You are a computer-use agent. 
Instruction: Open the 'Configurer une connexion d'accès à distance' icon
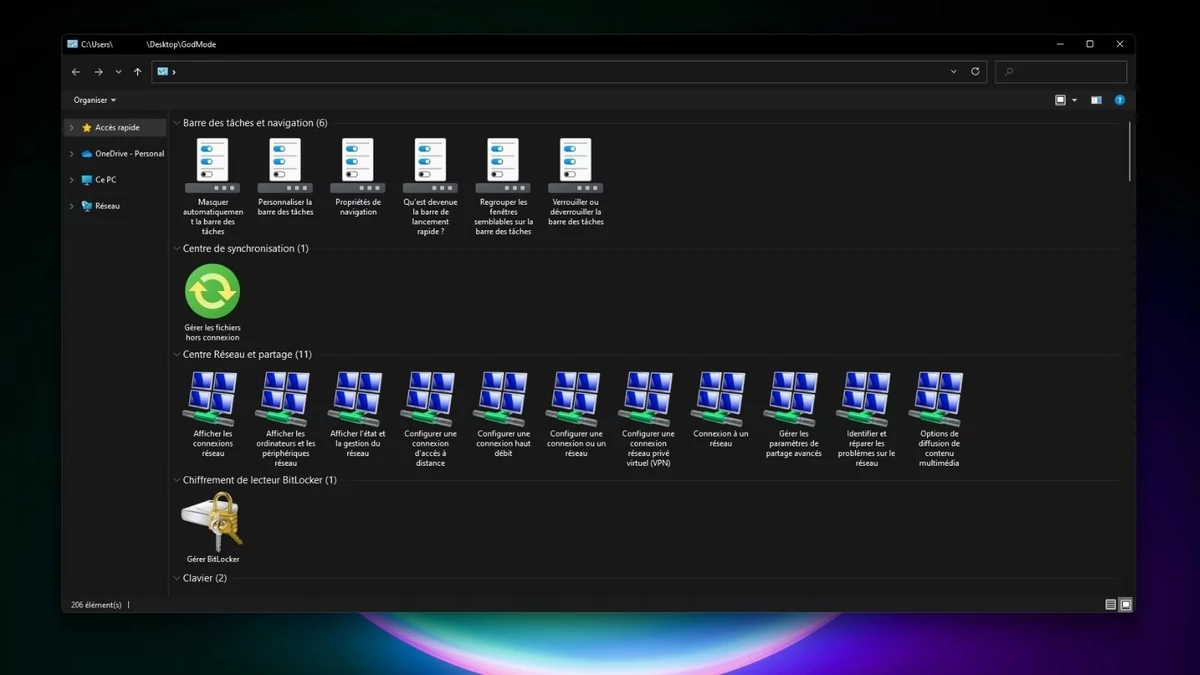(x=430, y=398)
